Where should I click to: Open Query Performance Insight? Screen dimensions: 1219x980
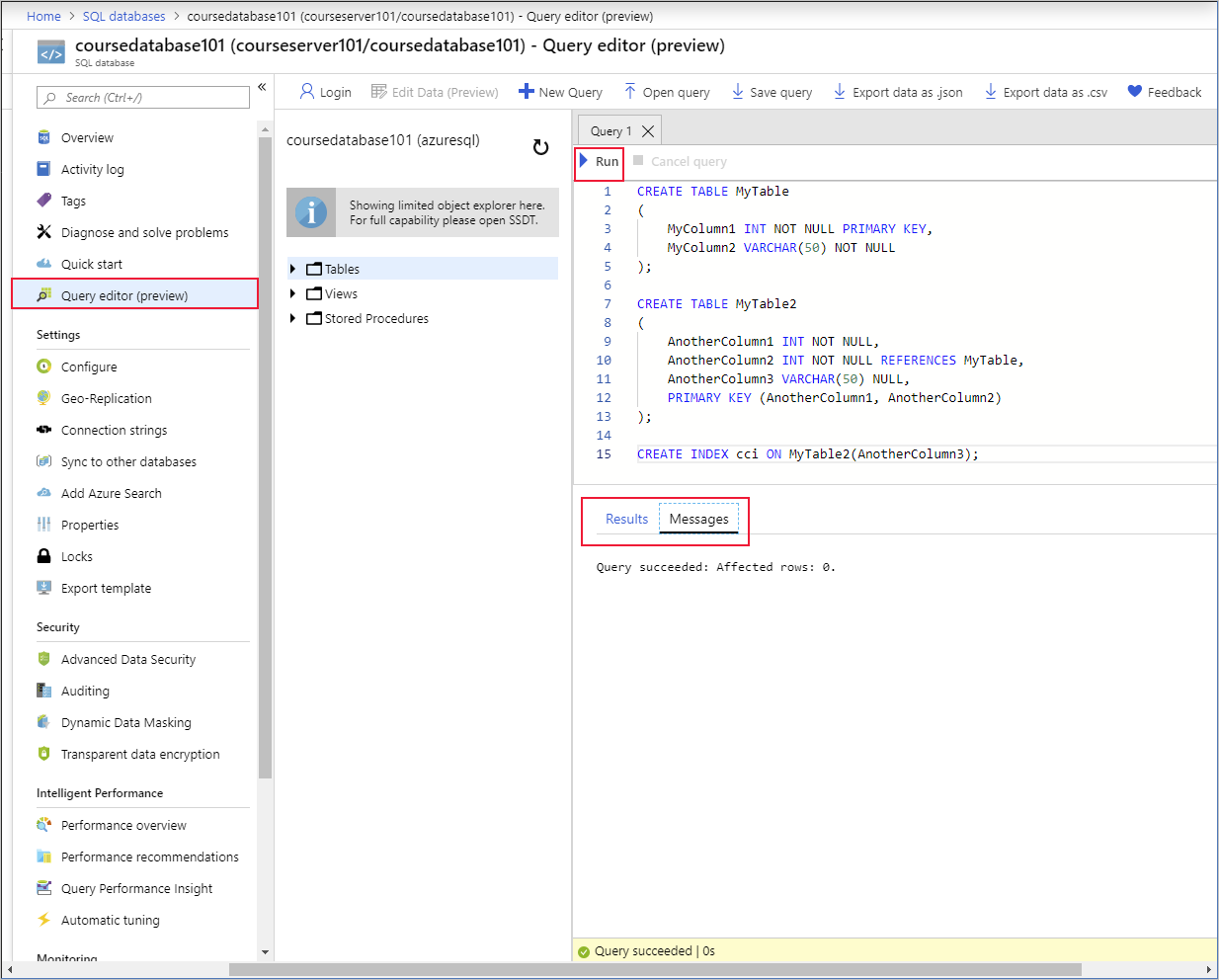pyautogui.click(x=137, y=888)
